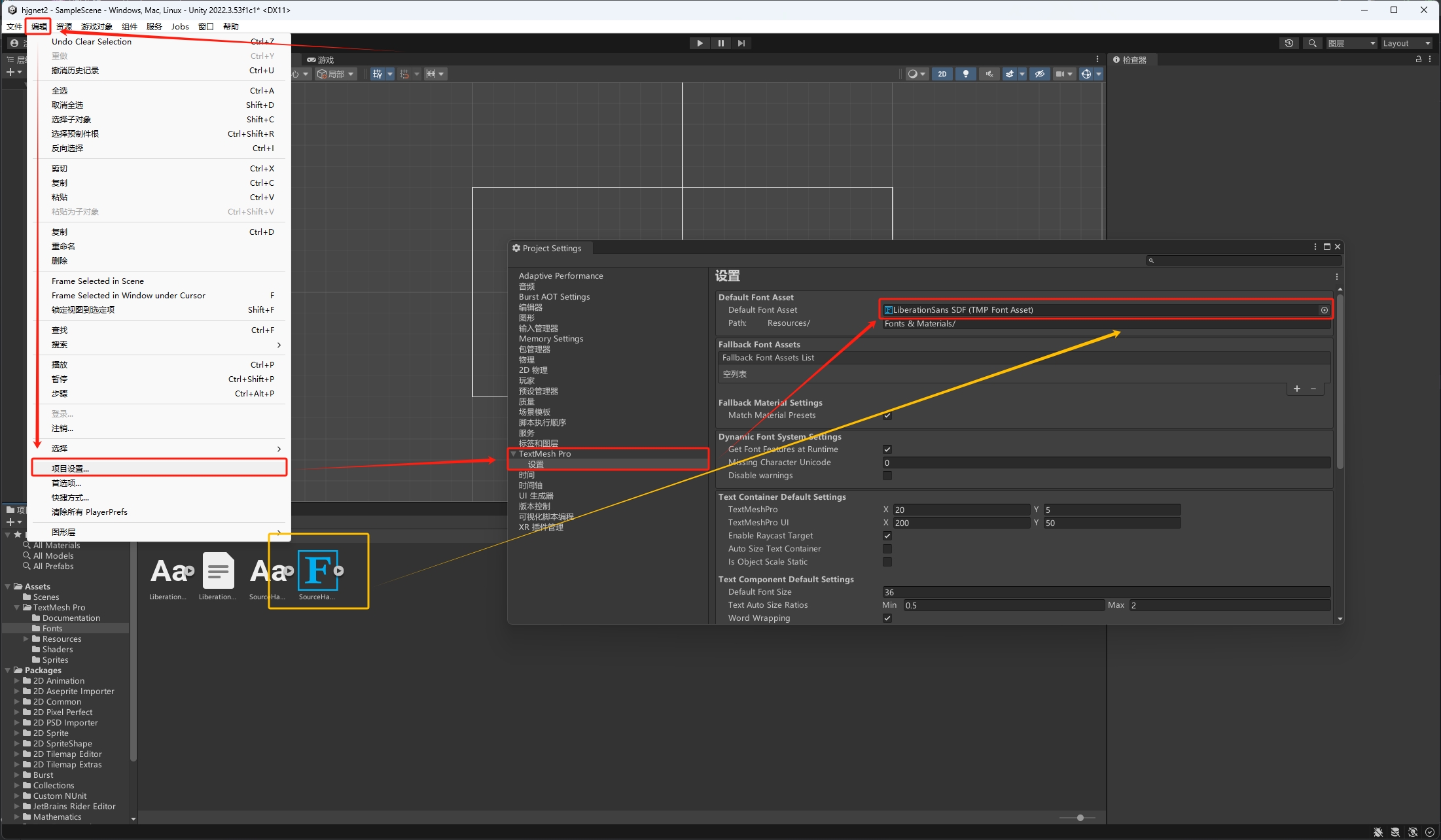
Task: Click the LiberationSans SDF font asset field
Action: tap(1101, 310)
